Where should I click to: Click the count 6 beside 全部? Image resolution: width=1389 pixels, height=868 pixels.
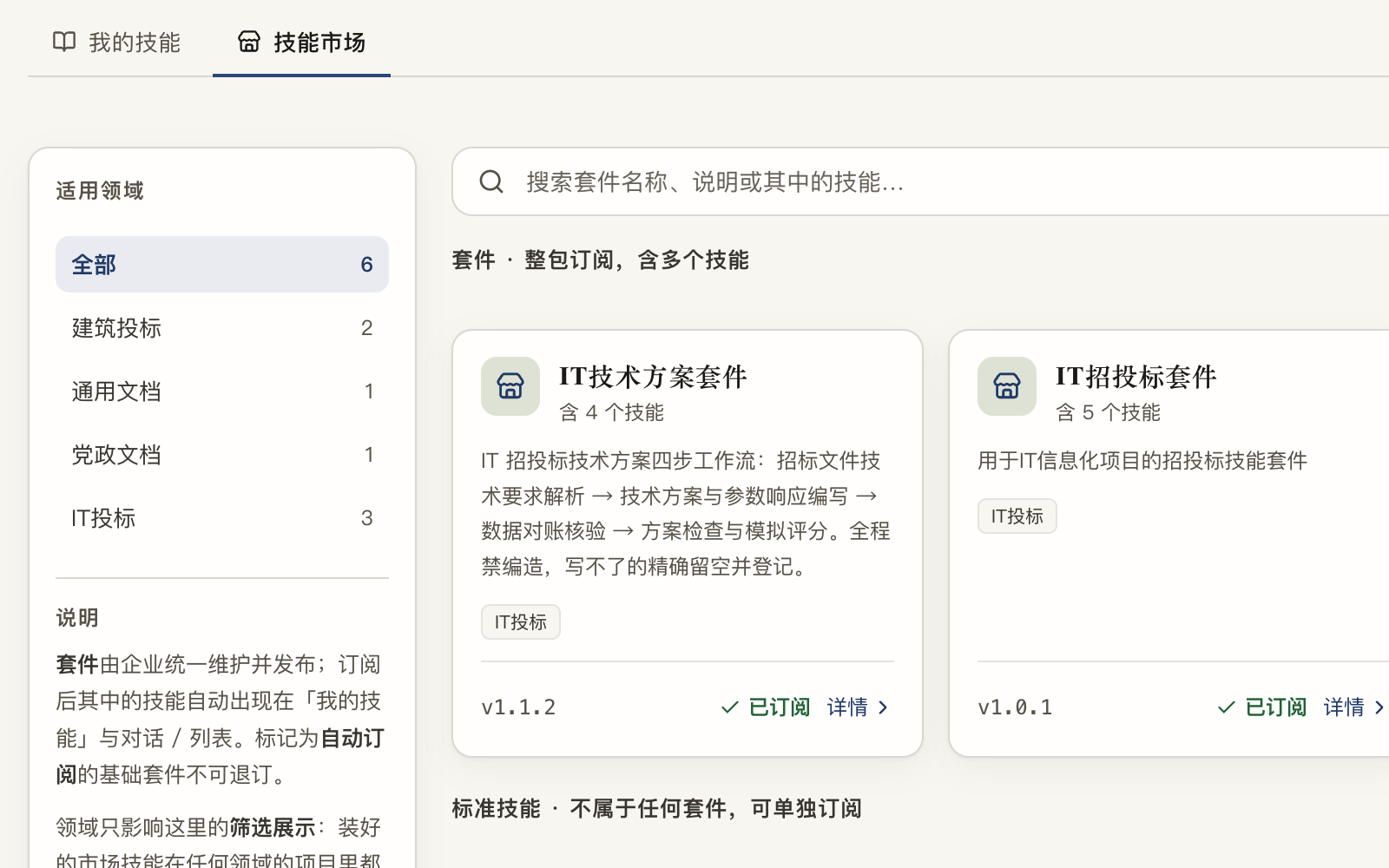pyautogui.click(x=366, y=265)
